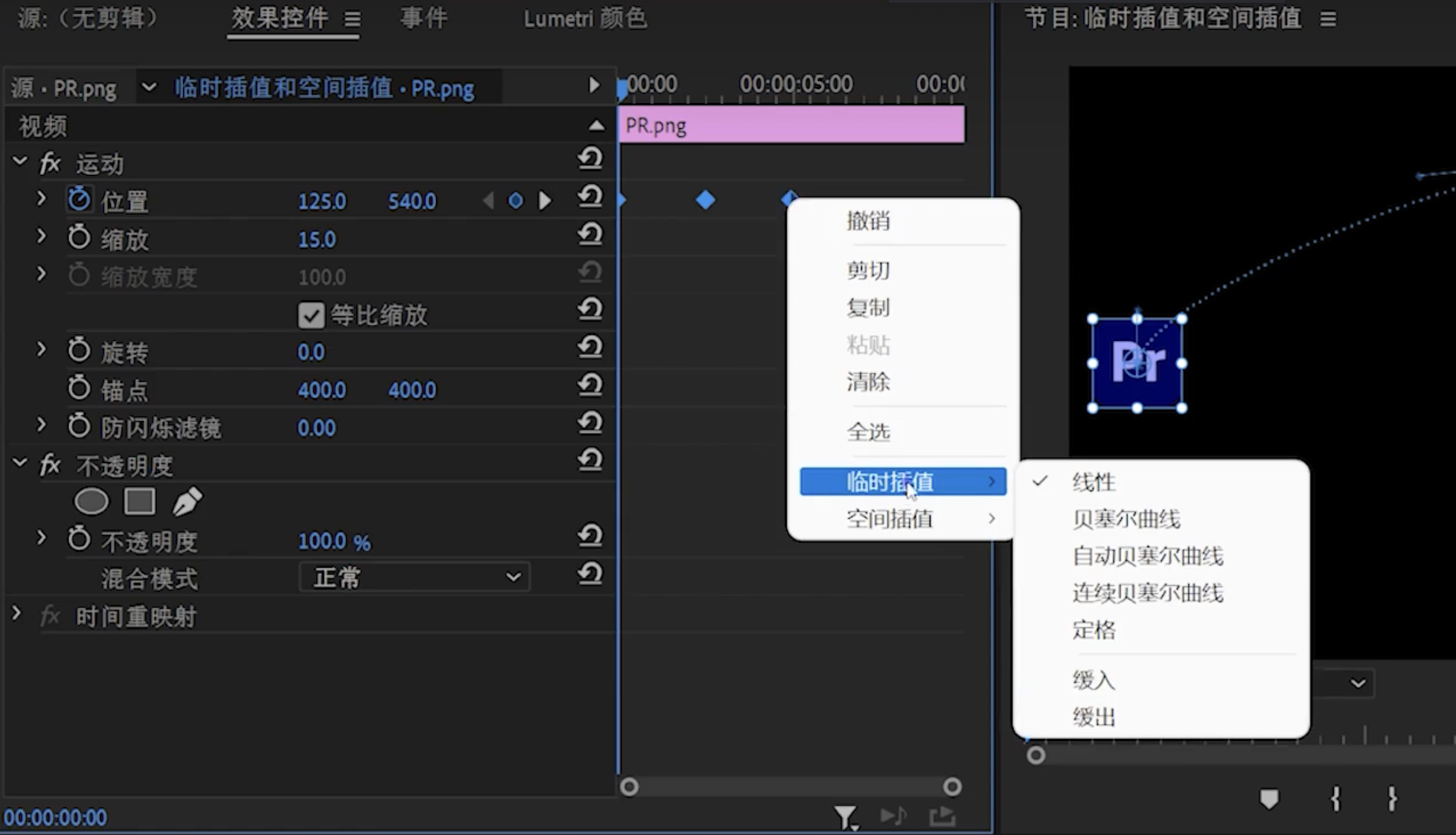Click the stopwatch to toggle Position keyframing
1456x835 pixels.
[x=79, y=199]
